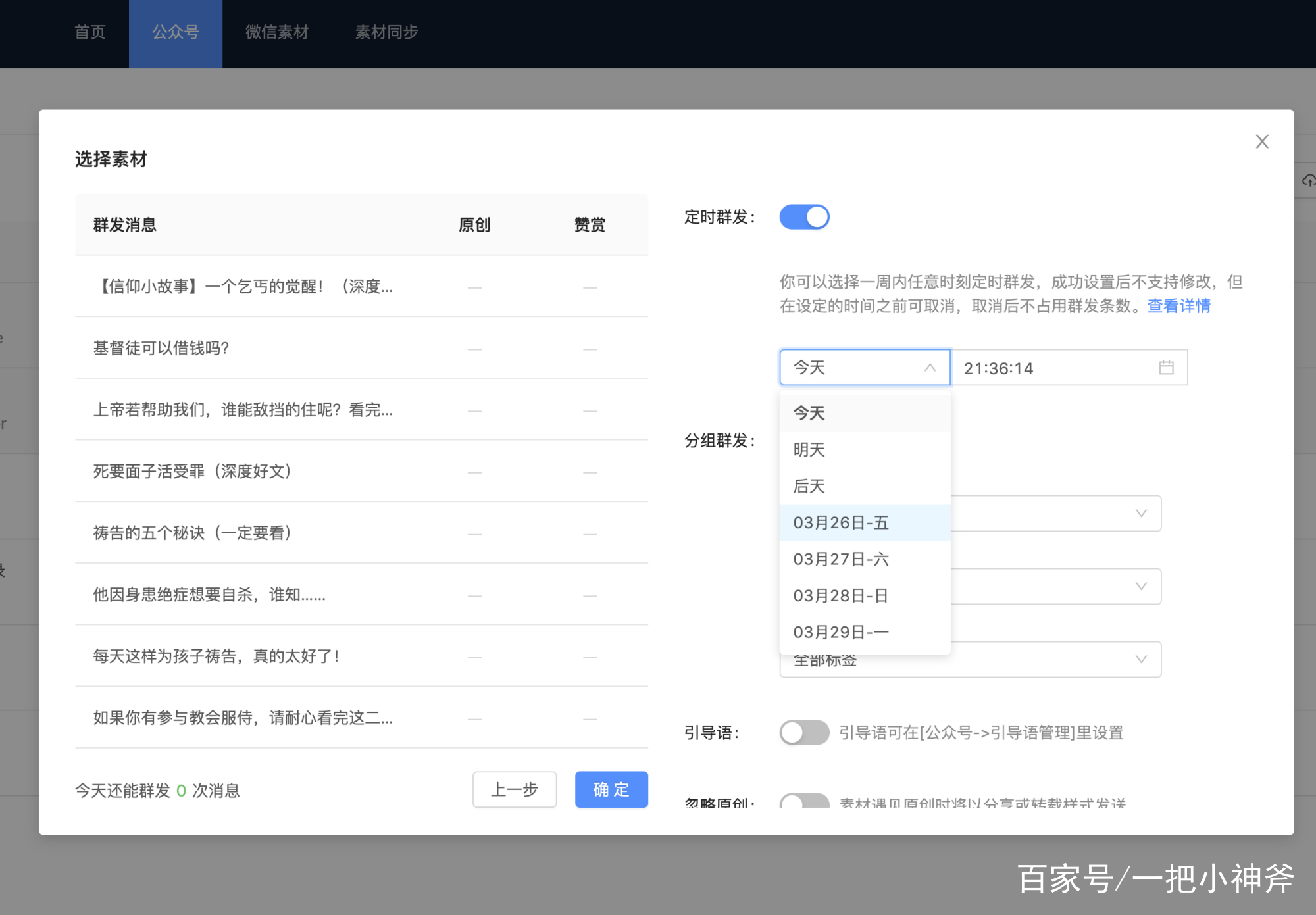
Task: Expand the second group selection dropdown
Action: 1053,585
